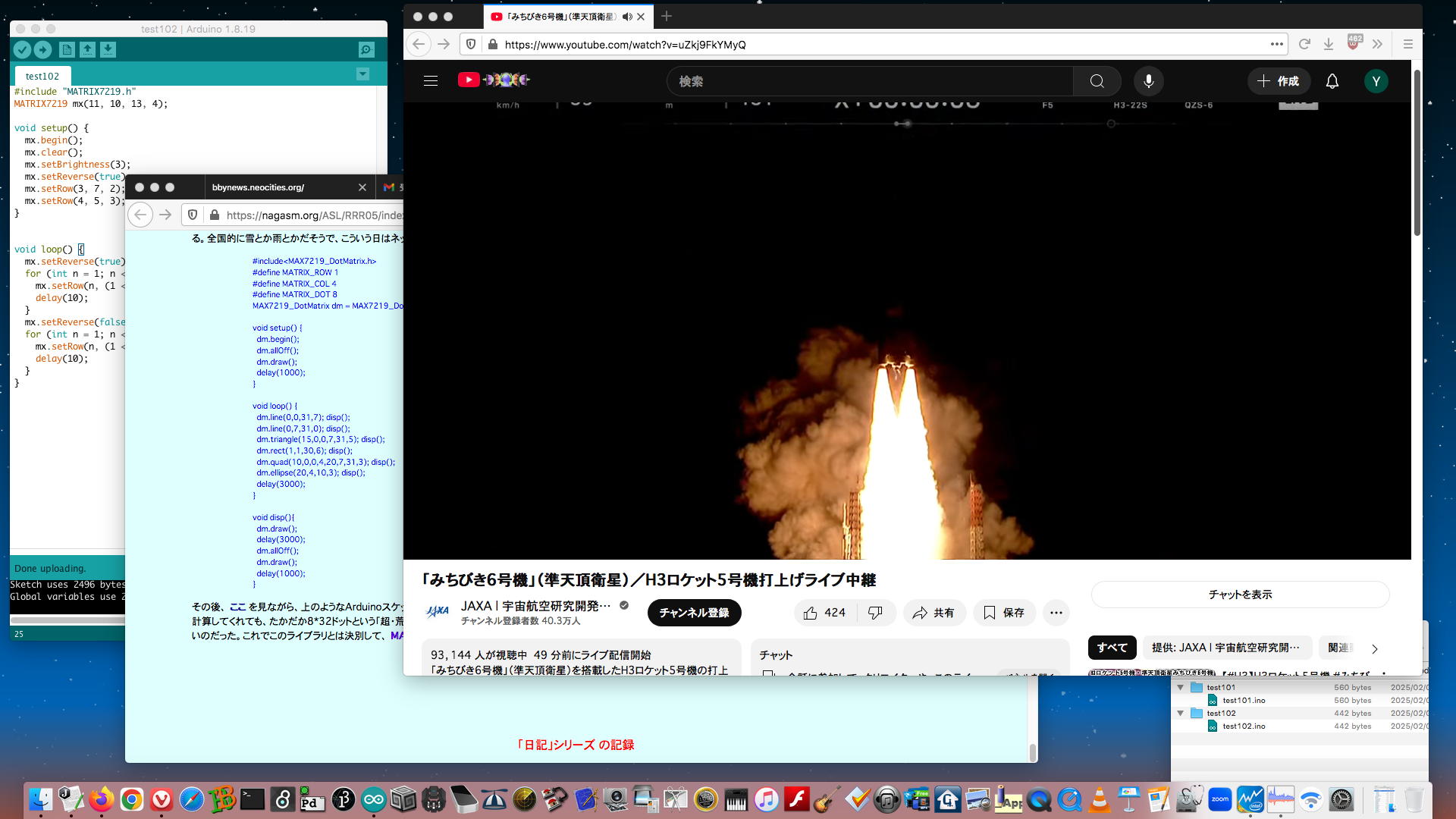Click チャンネル登録 subscribe button
Image resolution: width=1456 pixels, height=819 pixels.
[694, 613]
